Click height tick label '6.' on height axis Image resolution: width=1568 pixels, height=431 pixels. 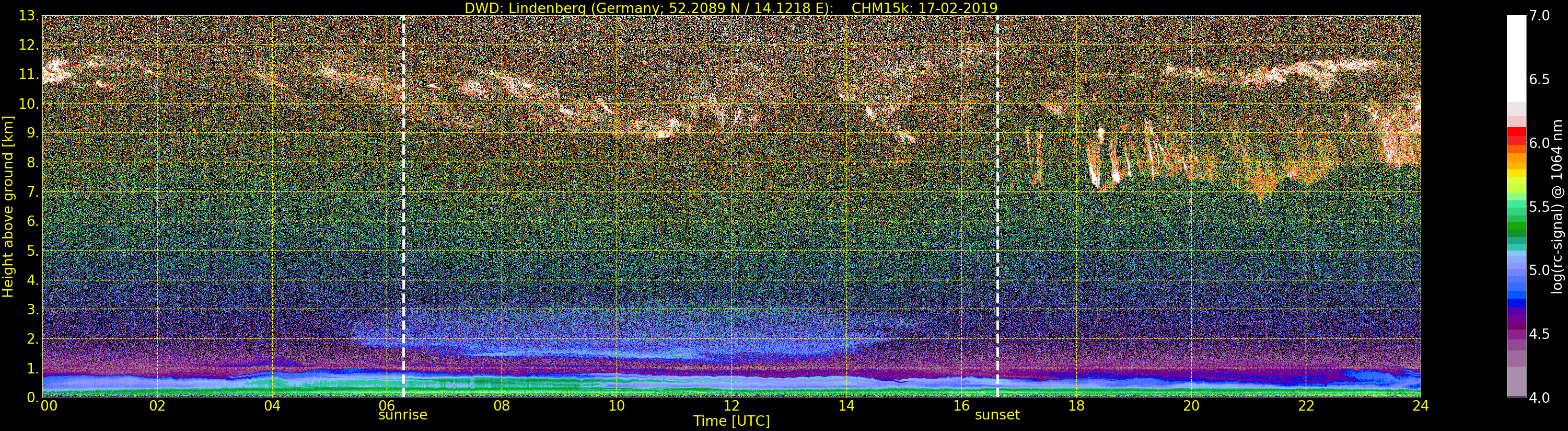pyautogui.click(x=33, y=221)
